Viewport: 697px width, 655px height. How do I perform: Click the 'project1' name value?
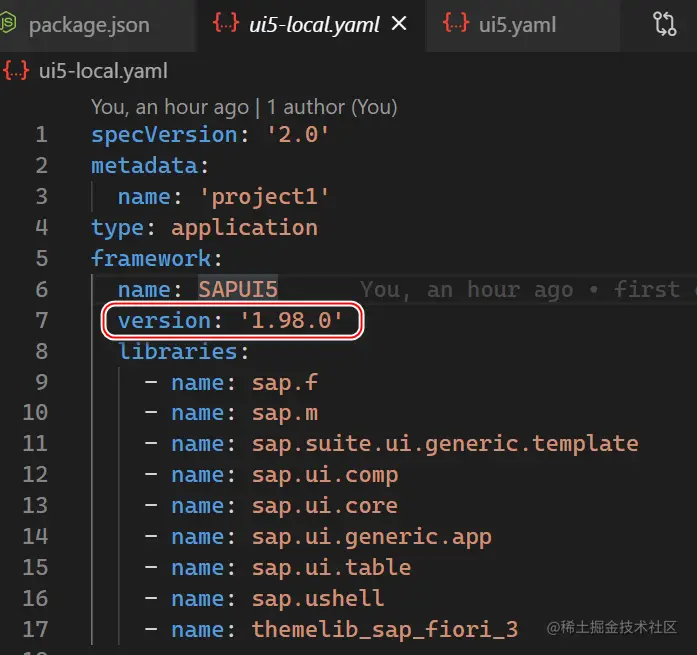point(264,196)
